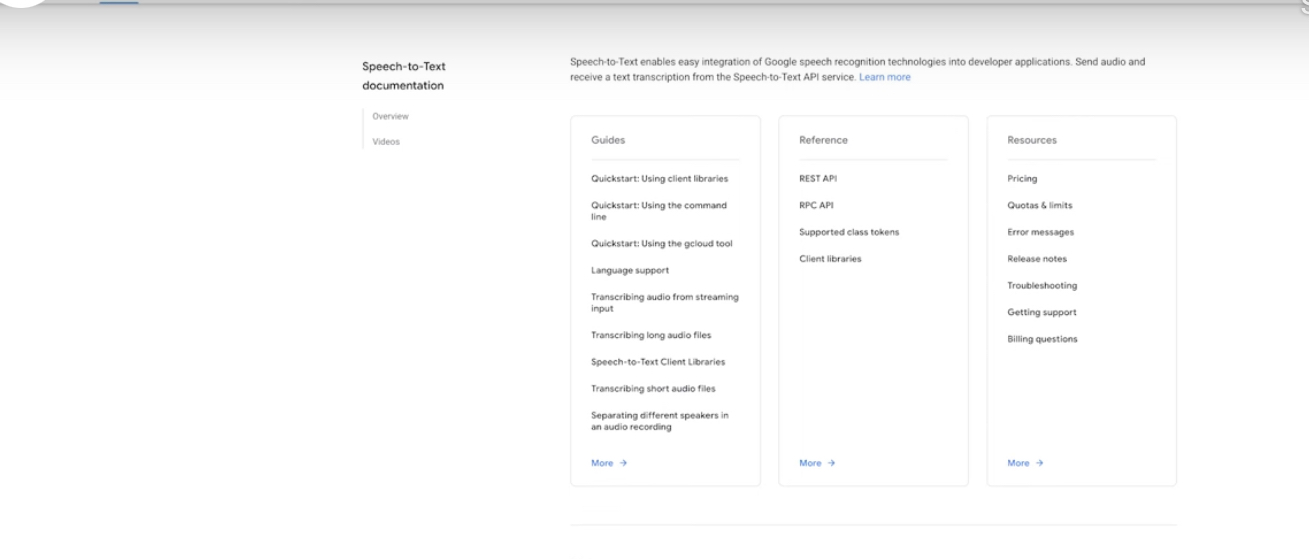Open the RPC API reference
This screenshot has height=559, width=1309.
[816, 205]
